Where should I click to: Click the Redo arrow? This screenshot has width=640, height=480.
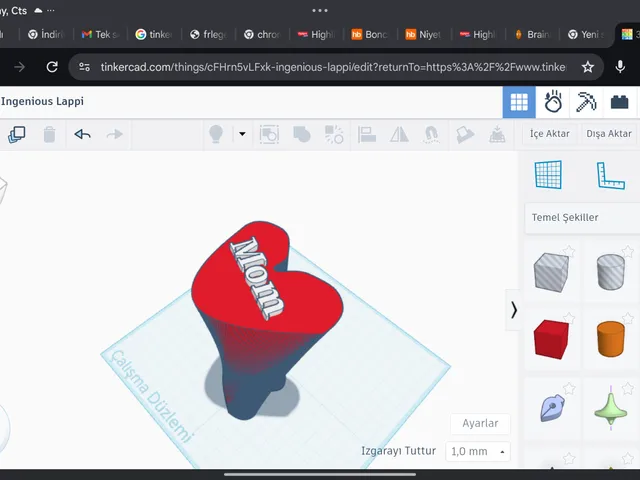[x=114, y=134]
